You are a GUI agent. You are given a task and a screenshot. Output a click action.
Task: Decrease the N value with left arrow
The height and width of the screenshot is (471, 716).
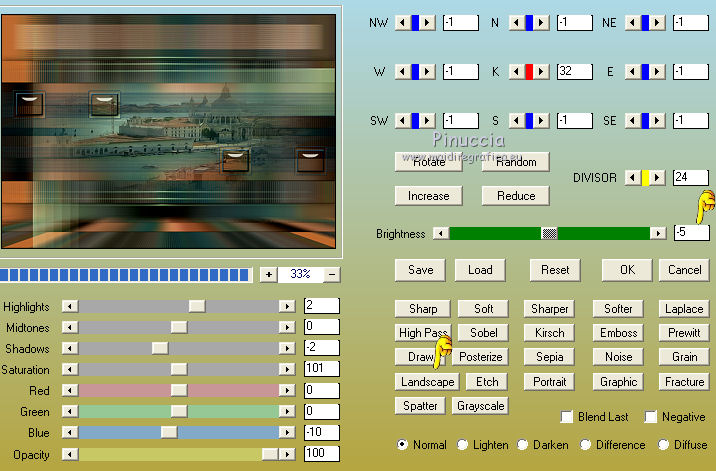[516, 22]
